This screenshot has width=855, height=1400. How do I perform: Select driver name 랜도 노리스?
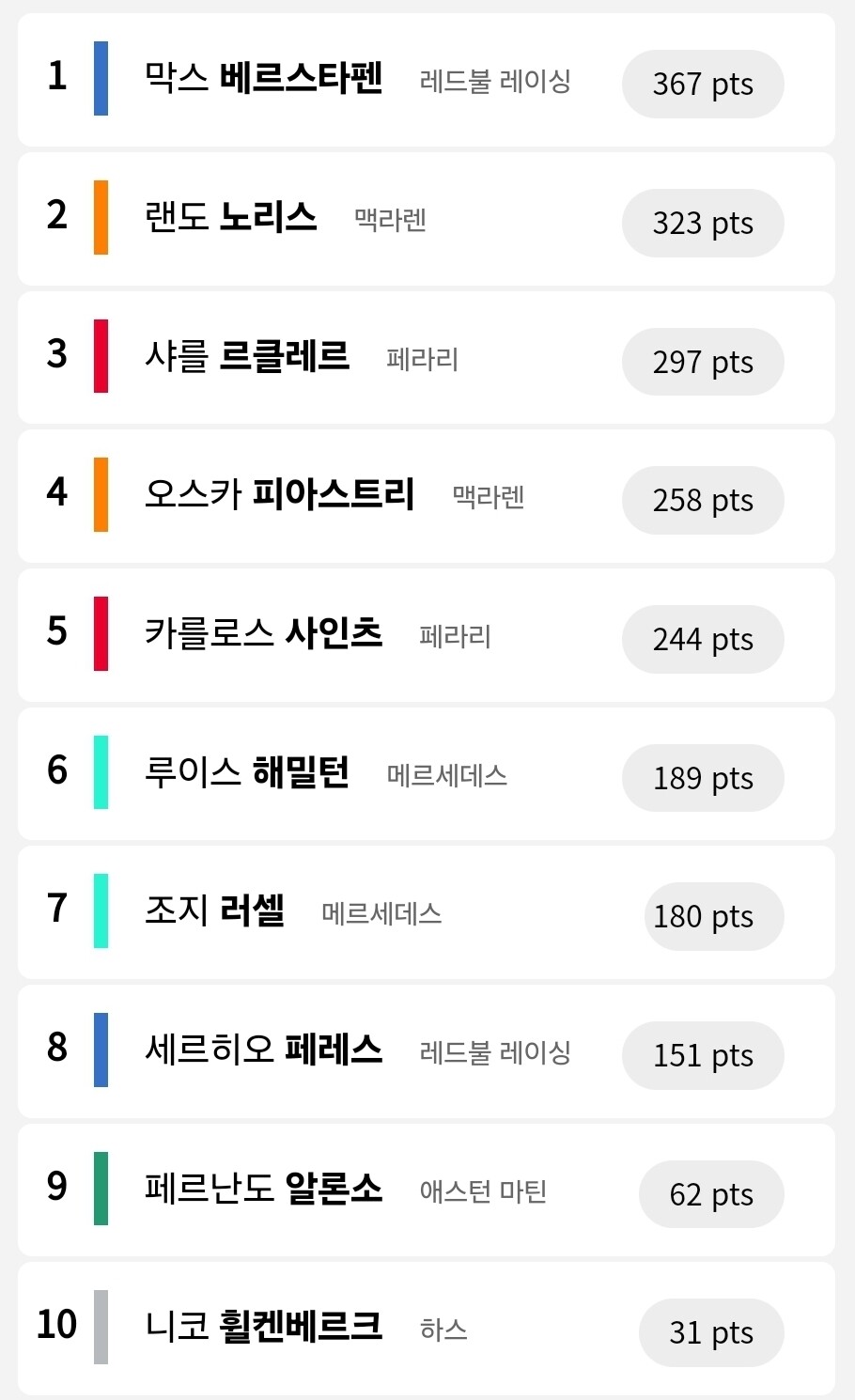click(x=230, y=217)
